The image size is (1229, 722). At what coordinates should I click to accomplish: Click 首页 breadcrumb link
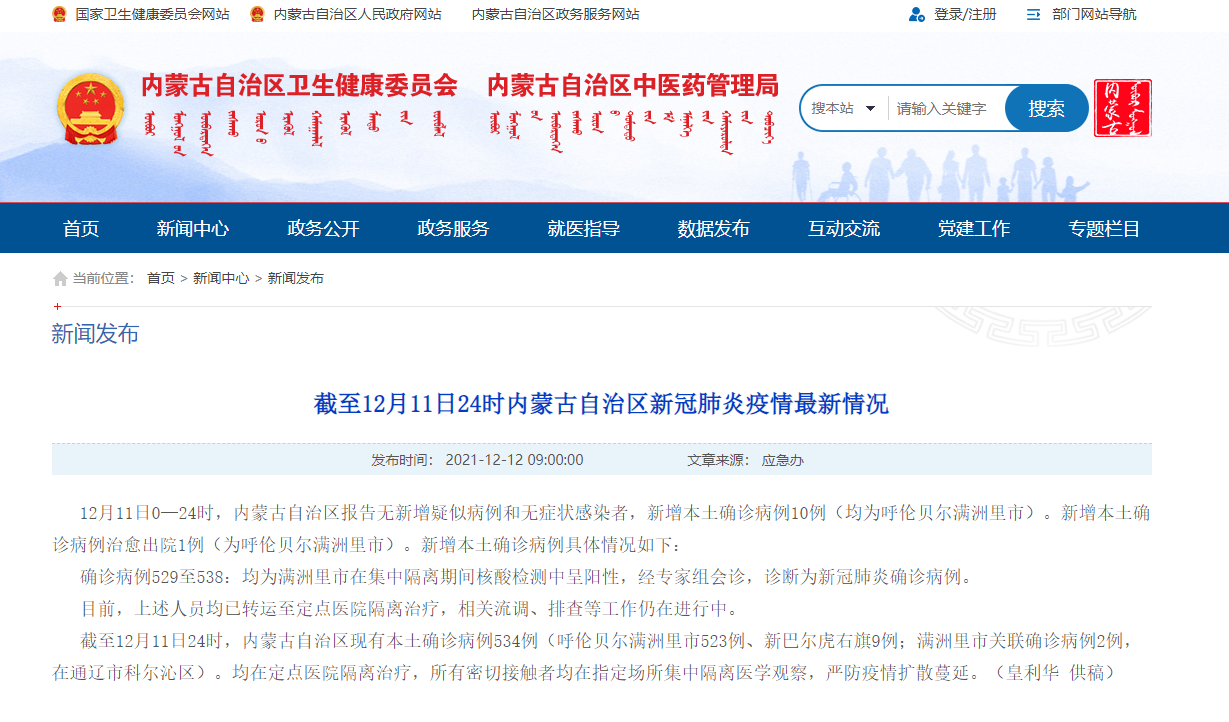(x=160, y=279)
